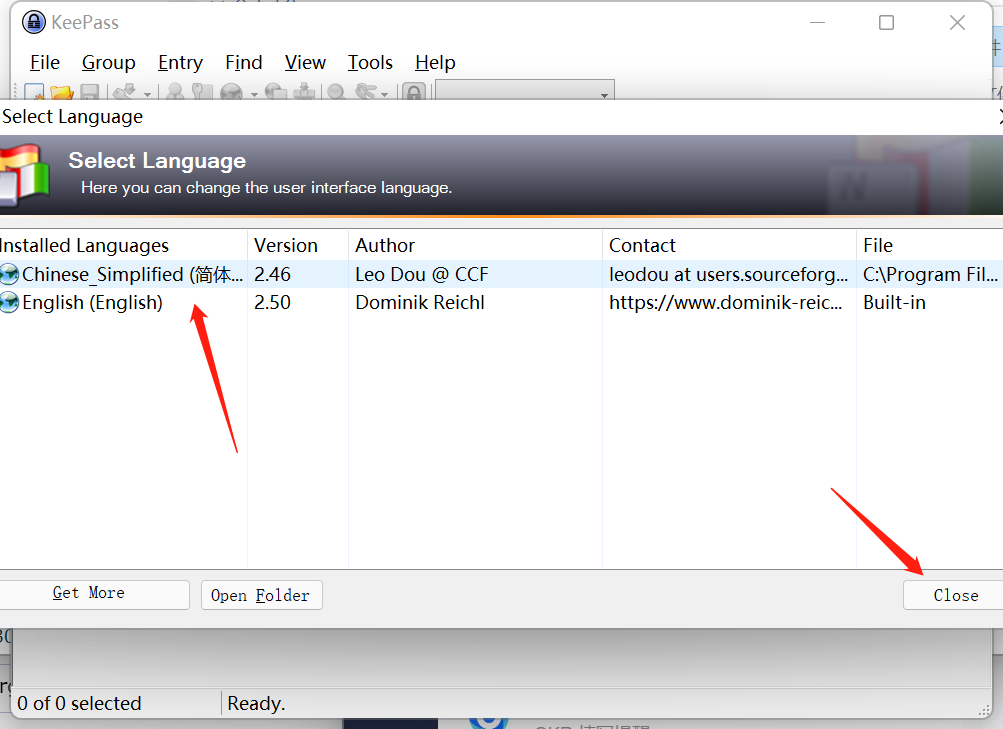The width and height of the screenshot is (1003, 729).
Task: Click the Copy URL toolbar icon
Action: pyautogui.click(x=276, y=92)
